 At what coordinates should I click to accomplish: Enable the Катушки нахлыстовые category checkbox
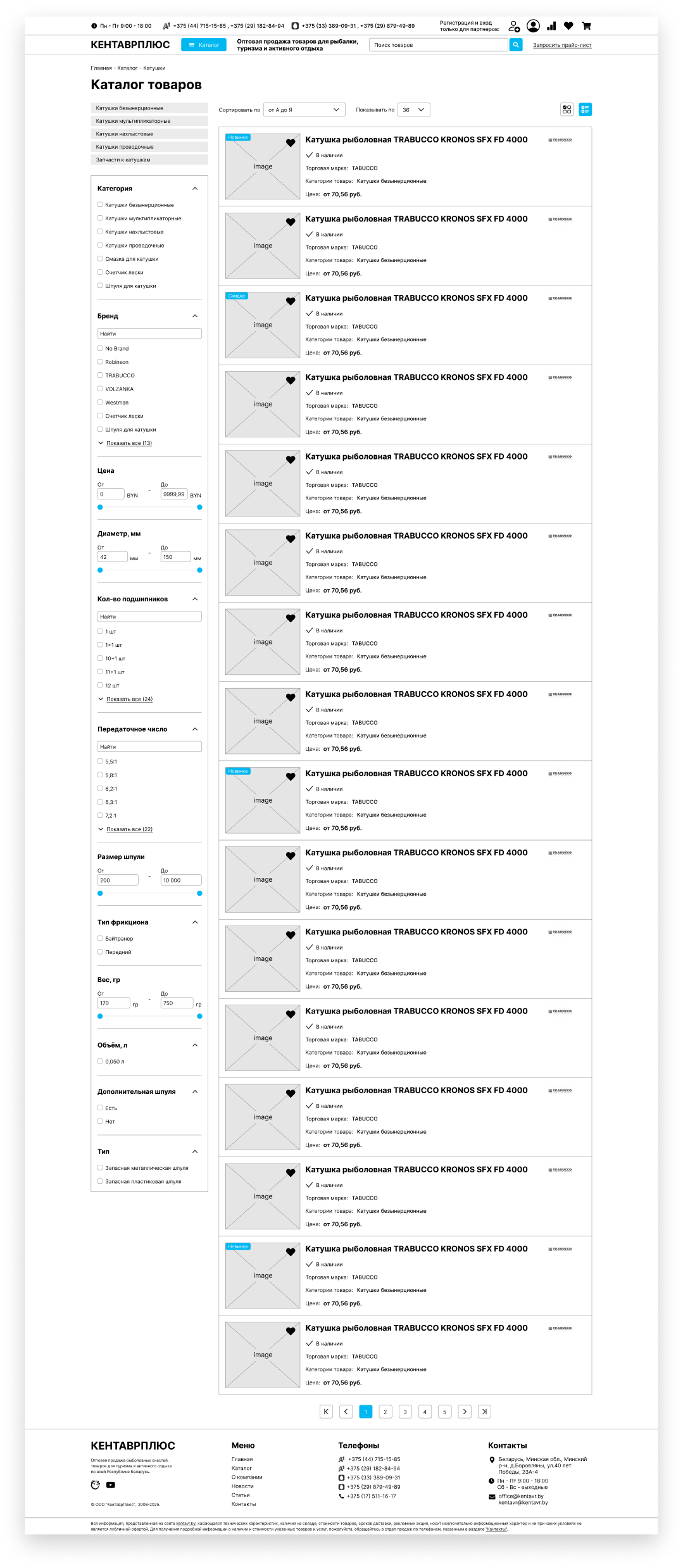tap(100, 232)
